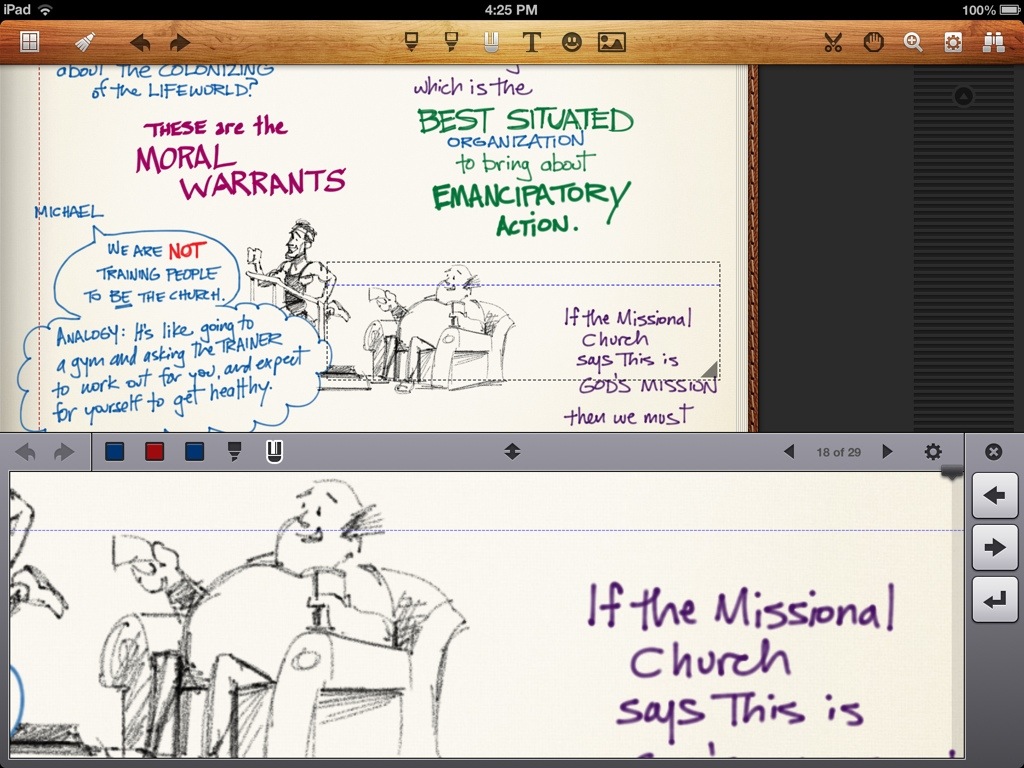The height and width of the screenshot is (768, 1024).
Task: Go to the next page arrow
Action: pyautogui.click(x=887, y=452)
